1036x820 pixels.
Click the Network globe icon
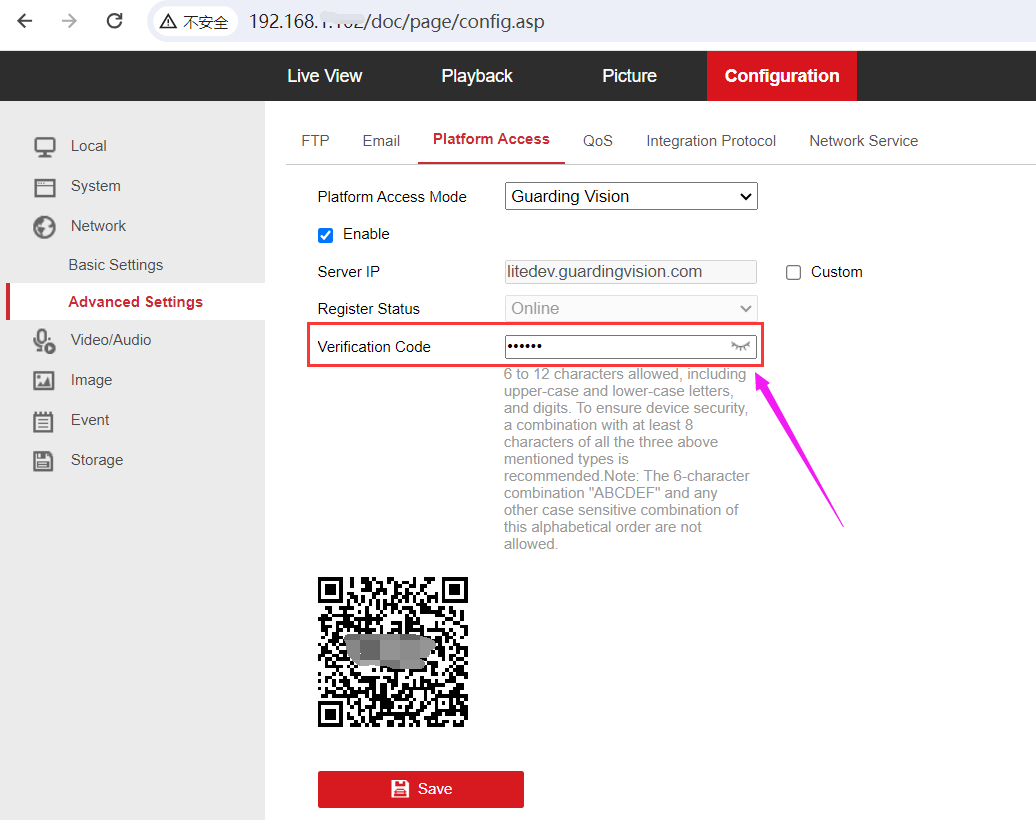44,227
